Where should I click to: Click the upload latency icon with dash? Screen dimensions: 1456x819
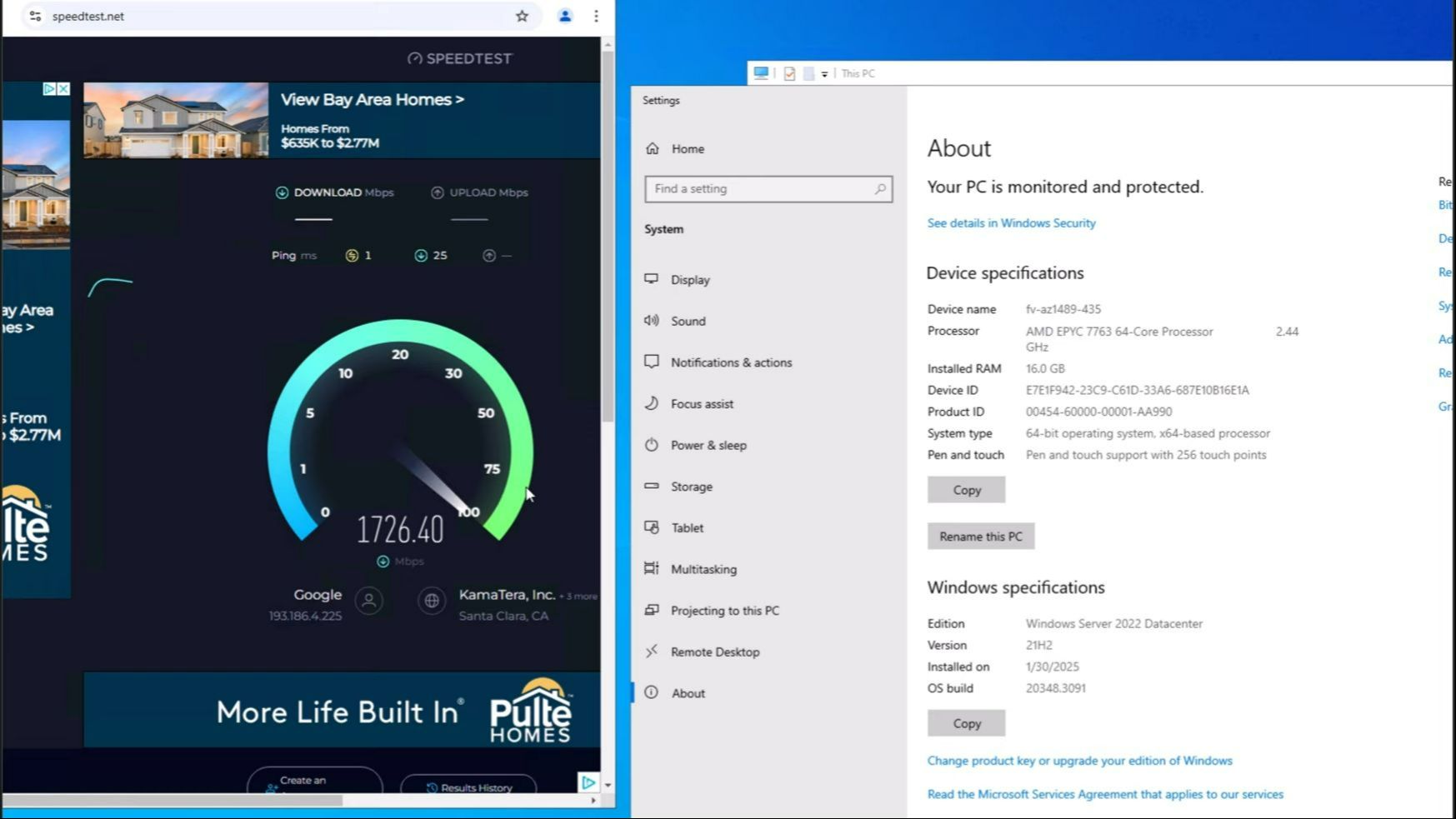tap(489, 256)
